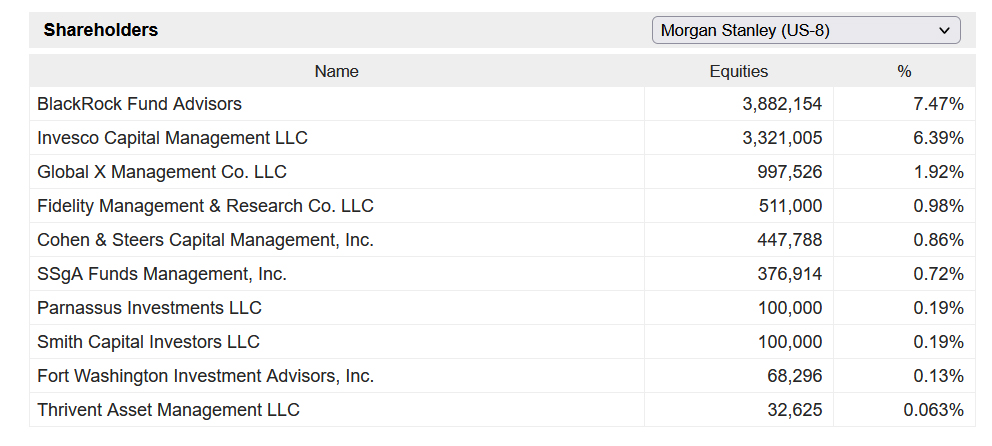Viewport: 992px width, 446px height.
Task: Click Fidelity's 511,000 equities value
Action: 790,206
